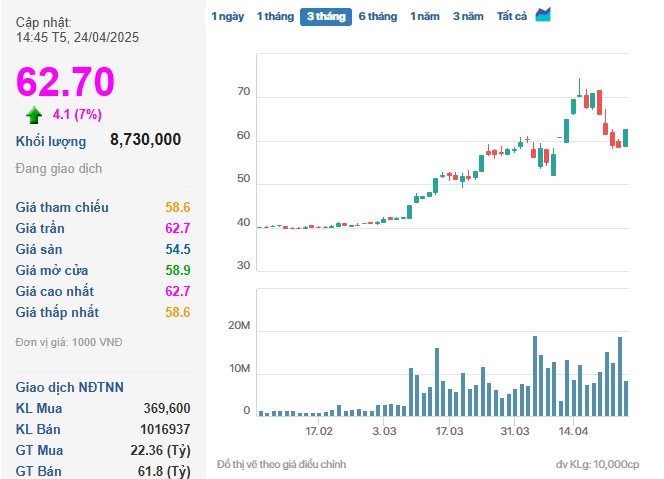Click the Giao dịch NĐTNN heading
This screenshot has width=664, height=479.
[x=69, y=387]
